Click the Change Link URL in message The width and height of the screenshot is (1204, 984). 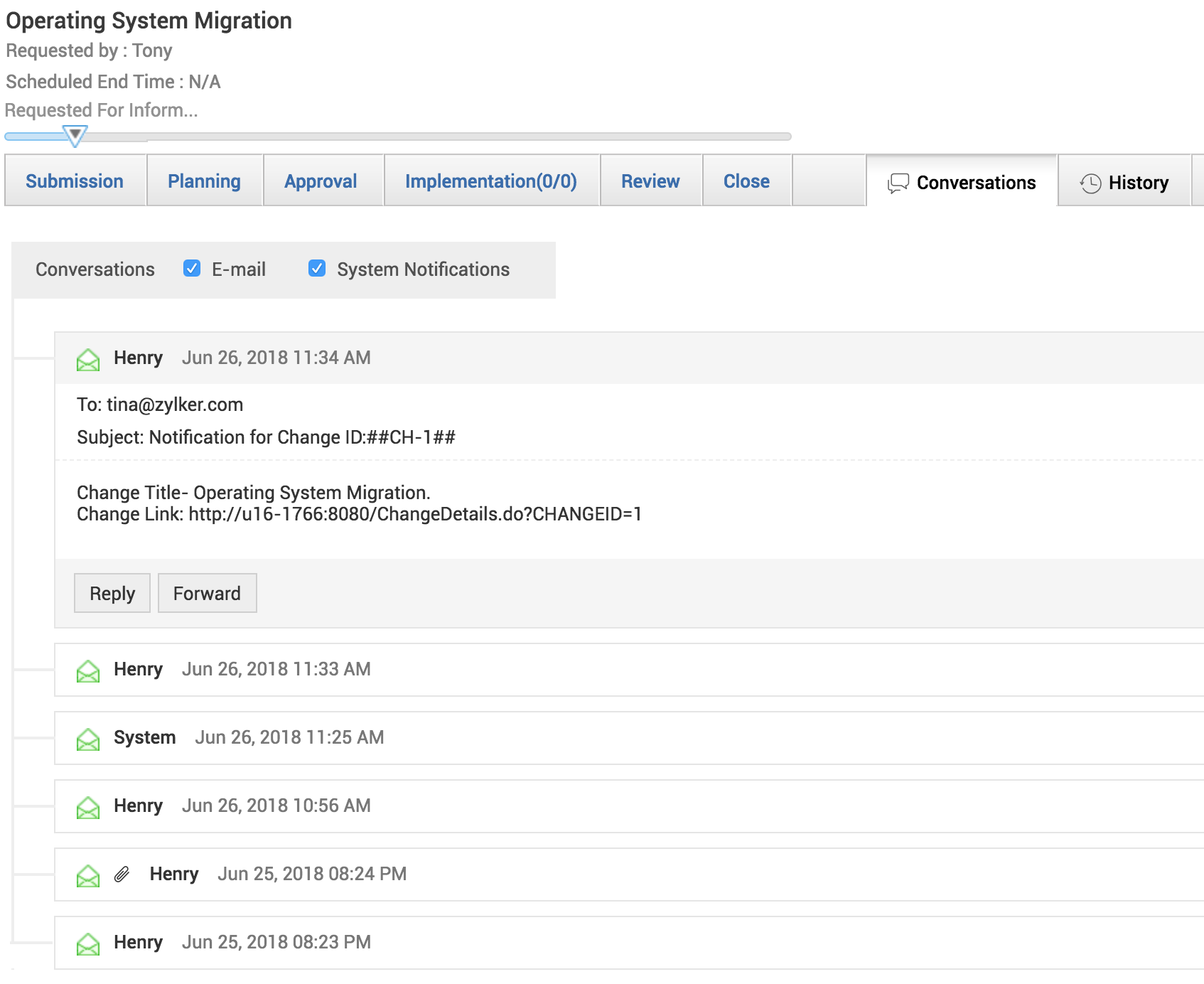(x=415, y=514)
